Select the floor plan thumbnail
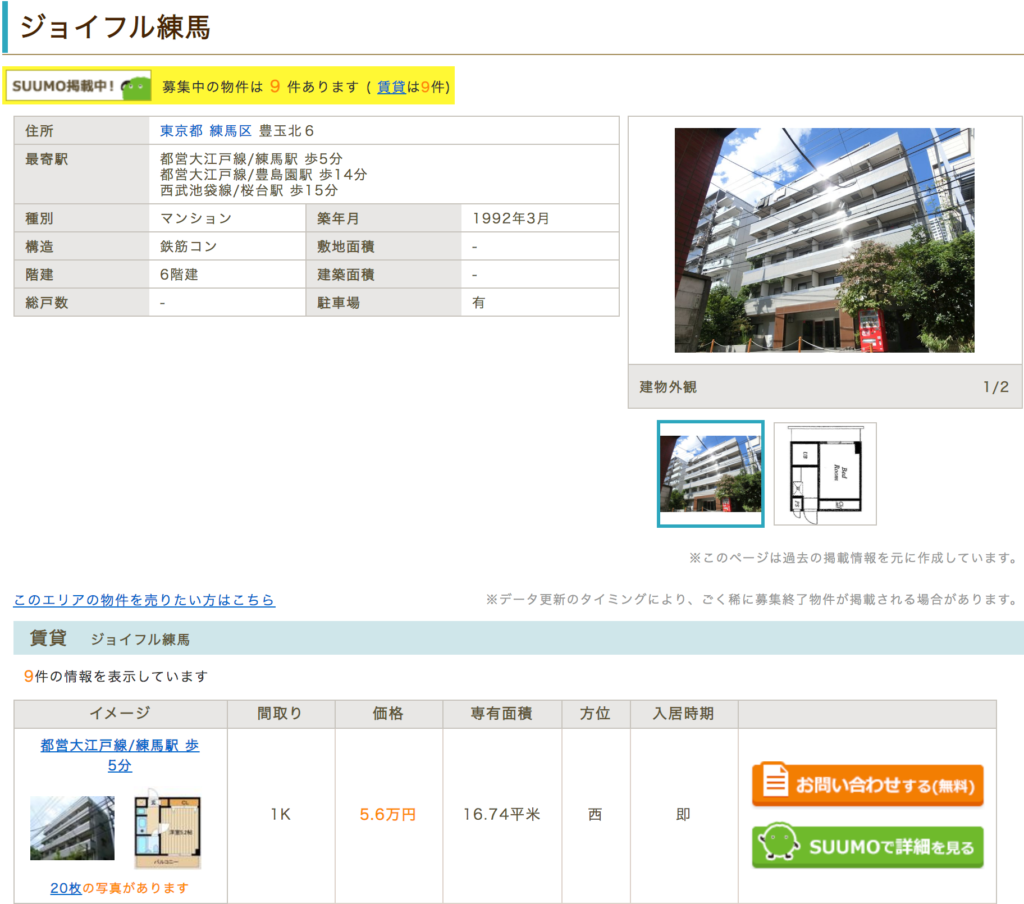 coord(825,473)
